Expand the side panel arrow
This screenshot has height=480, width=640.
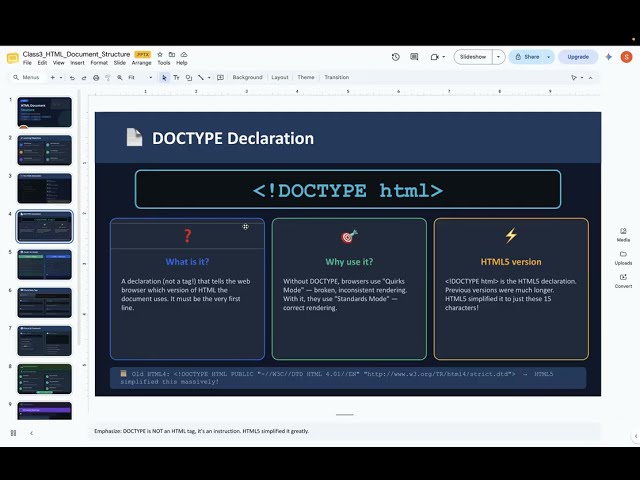636,436
